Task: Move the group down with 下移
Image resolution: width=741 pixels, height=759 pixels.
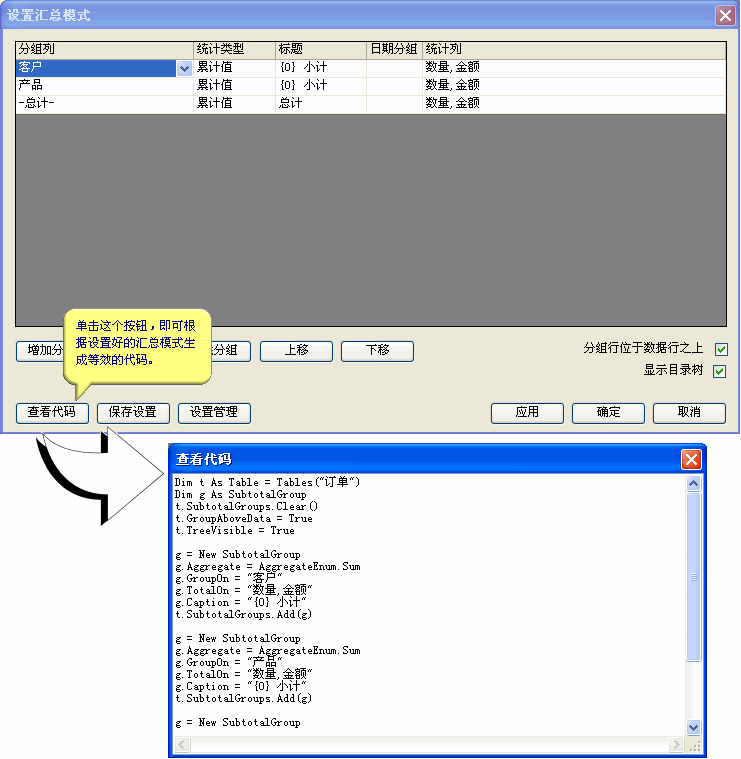Action: (x=377, y=351)
